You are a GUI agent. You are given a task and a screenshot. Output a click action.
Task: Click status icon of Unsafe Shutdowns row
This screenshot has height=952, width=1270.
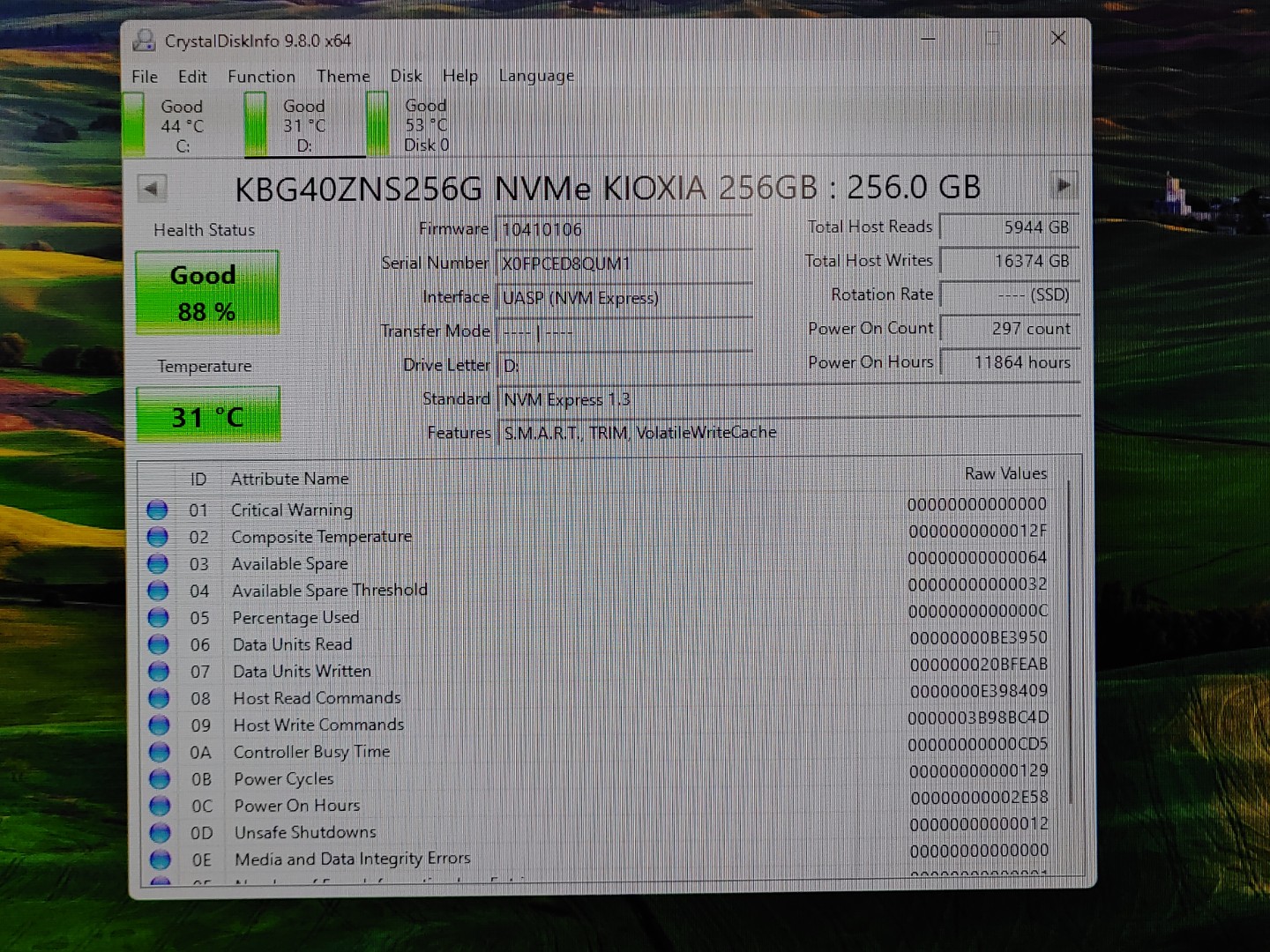point(161,832)
